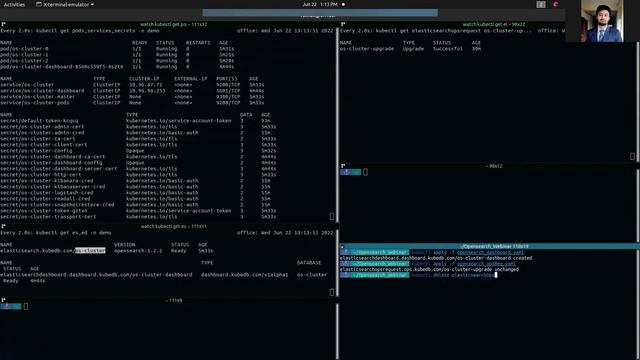Click the 'opensearch_upgrade.yaml' underlined filename

[487, 264]
